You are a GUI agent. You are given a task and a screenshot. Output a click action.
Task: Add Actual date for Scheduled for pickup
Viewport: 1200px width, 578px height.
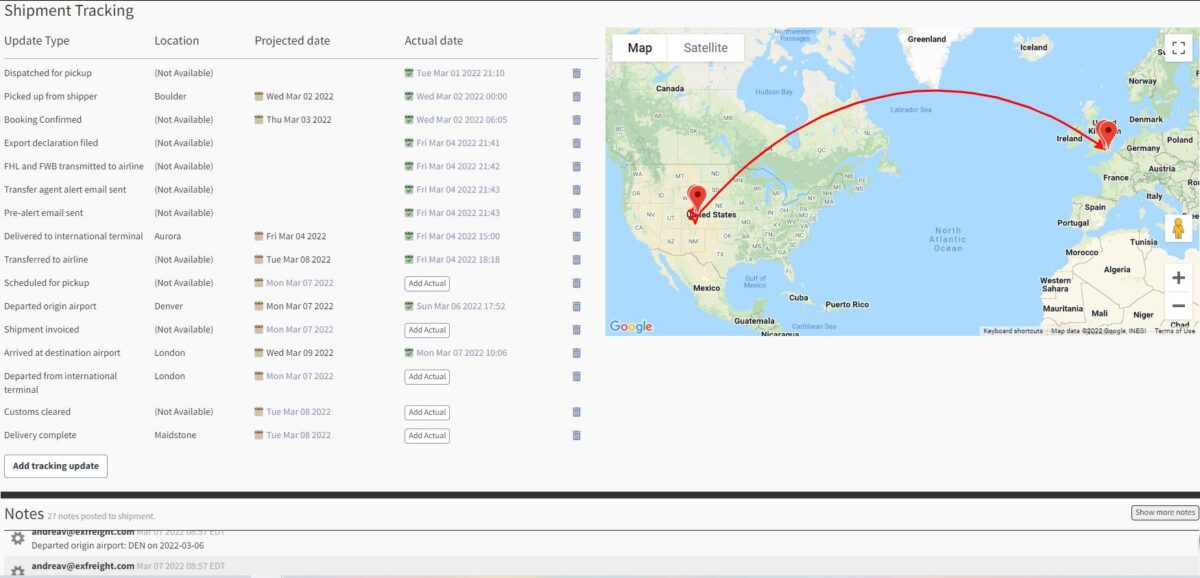427,283
